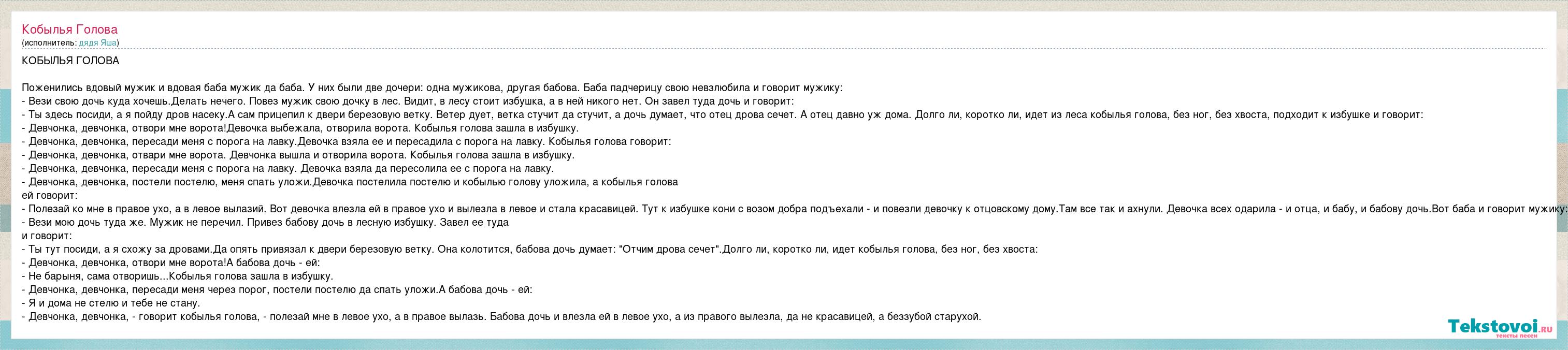Click the line 'Полезай ко мне в правое ухо'
This screenshot has width=1568, height=350.
click(x=794, y=209)
